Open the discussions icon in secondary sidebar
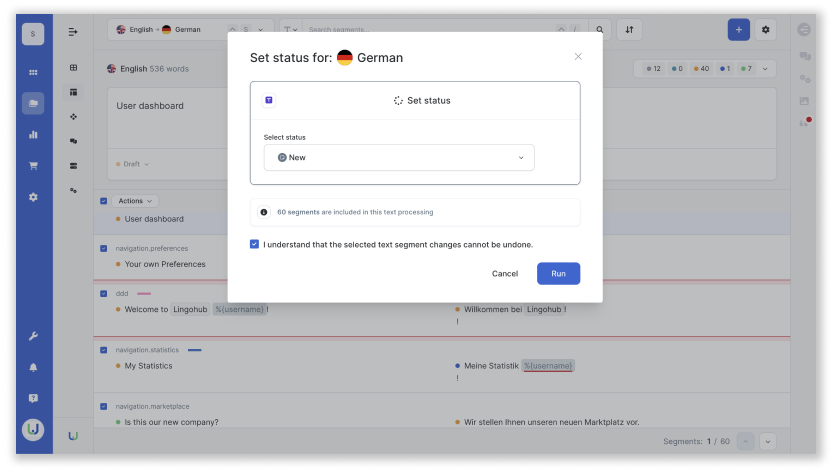832x470 pixels. pos(73,141)
